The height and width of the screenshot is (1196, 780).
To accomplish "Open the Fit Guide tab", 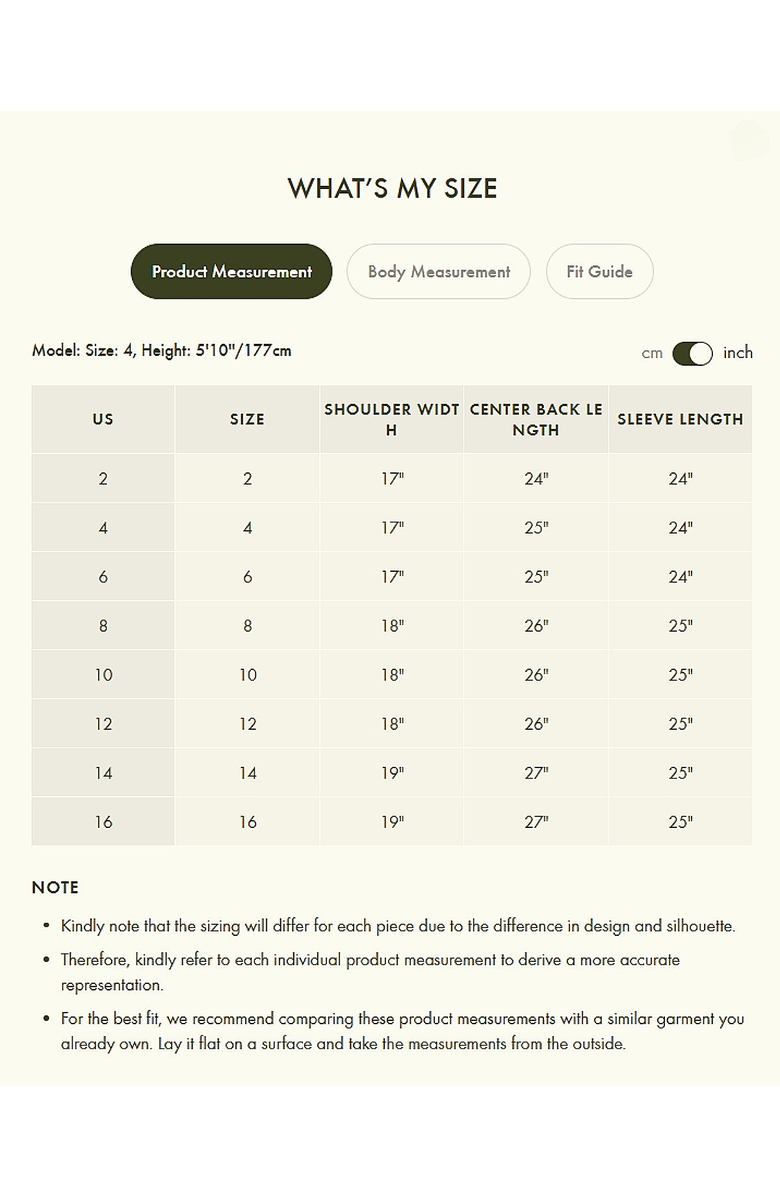I will 599,271.
